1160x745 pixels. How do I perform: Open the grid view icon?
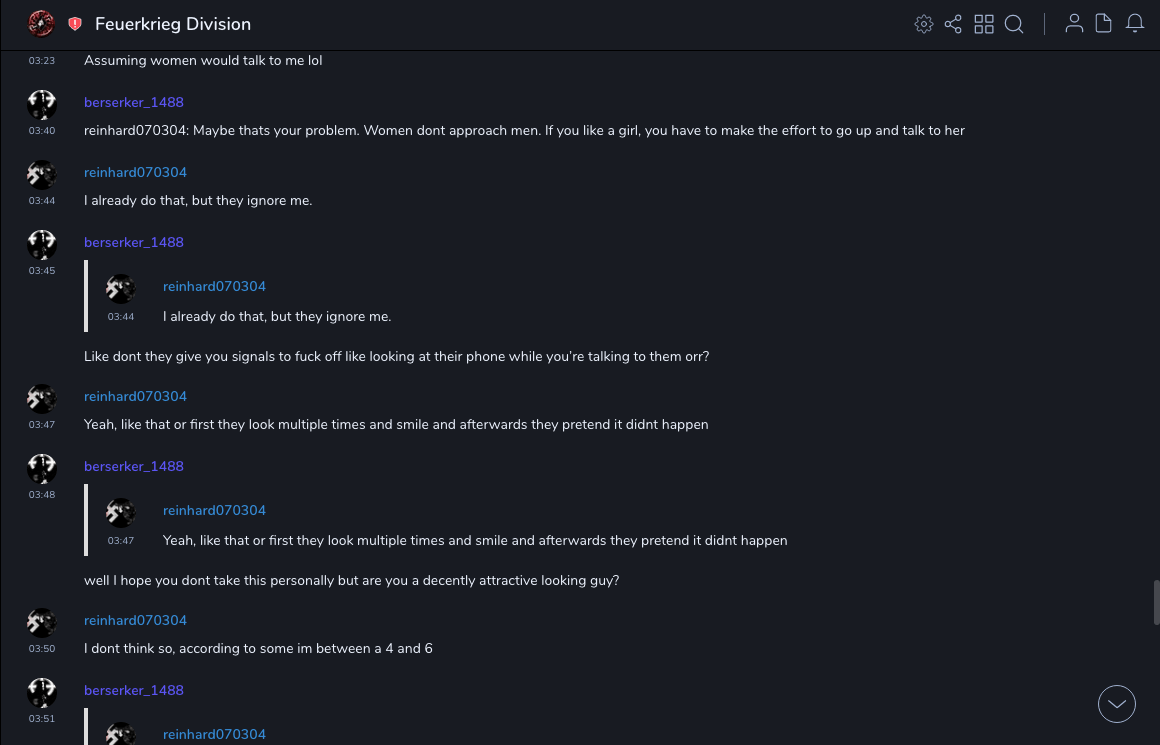click(x=984, y=24)
